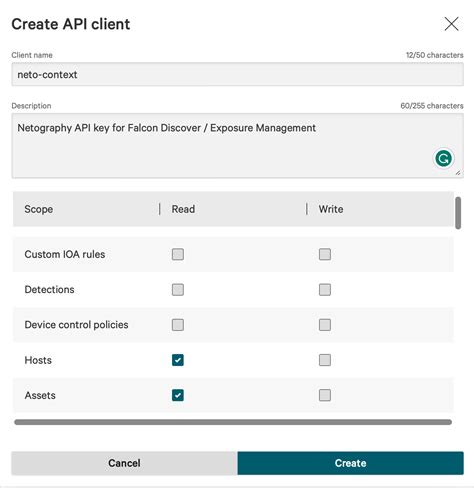Check the Detections Read checkbox
474x488 pixels.
[x=178, y=290]
